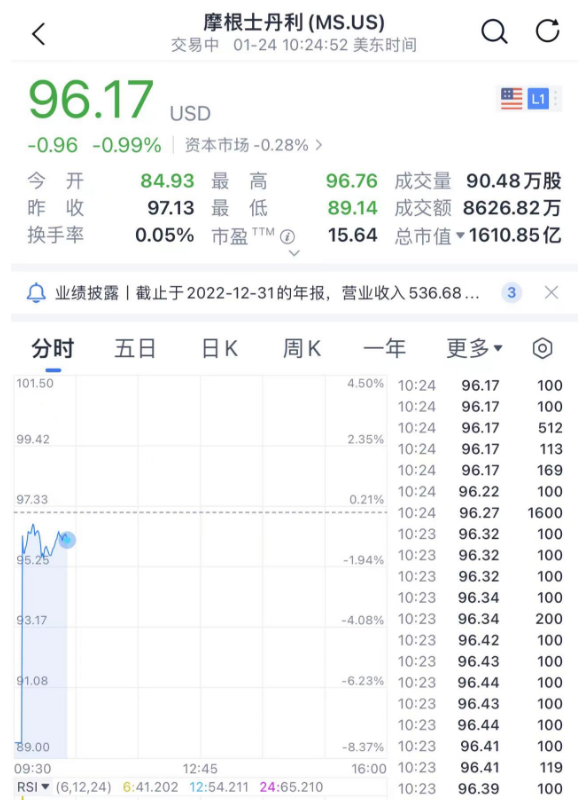Image resolution: width=587 pixels, height=800 pixels.
Task: Tap the back arrow icon
Action: point(39,34)
